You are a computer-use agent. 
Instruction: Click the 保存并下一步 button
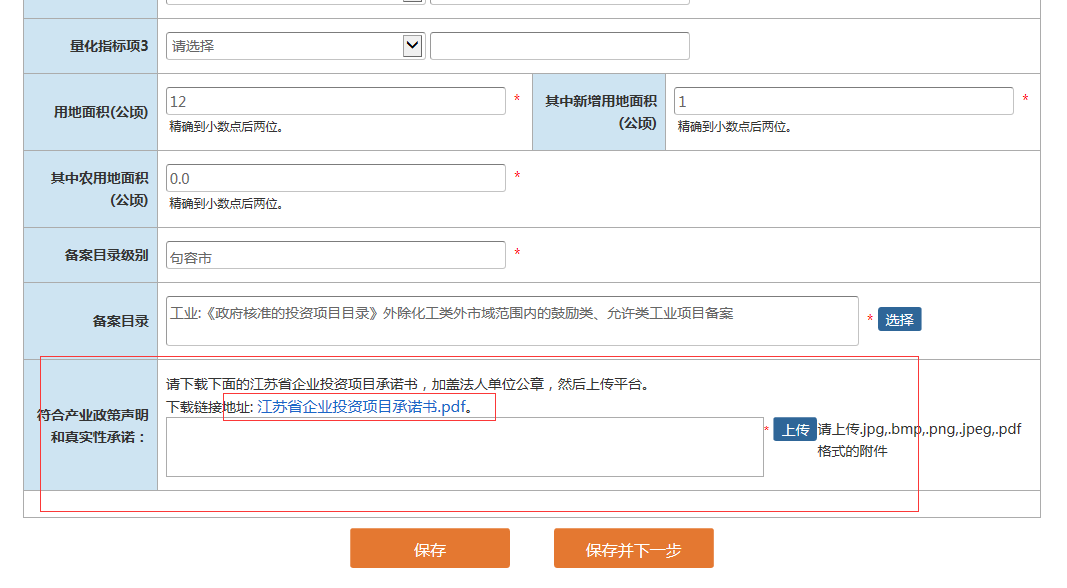tap(634, 549)
